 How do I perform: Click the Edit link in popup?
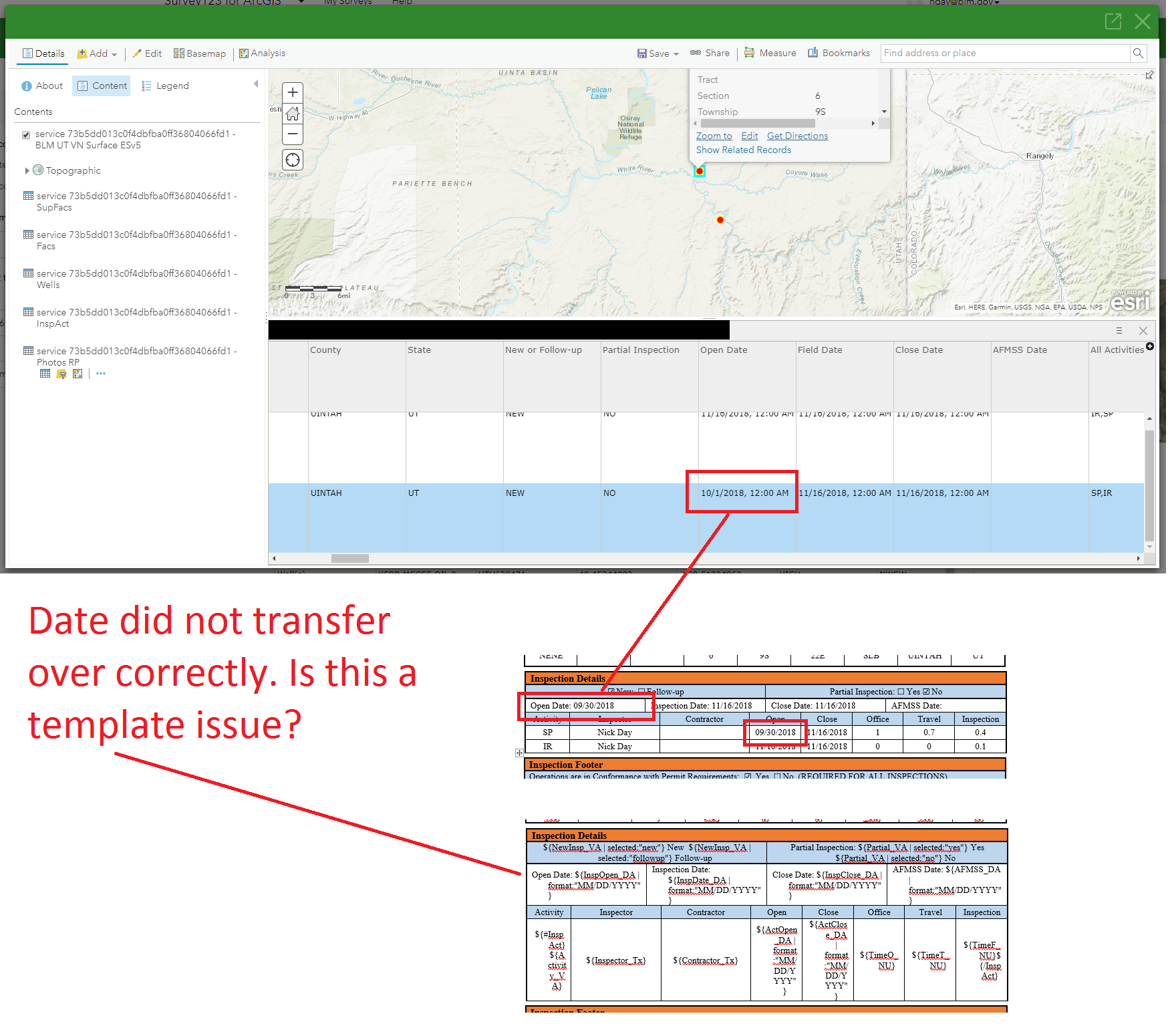(x=749, y=136)
